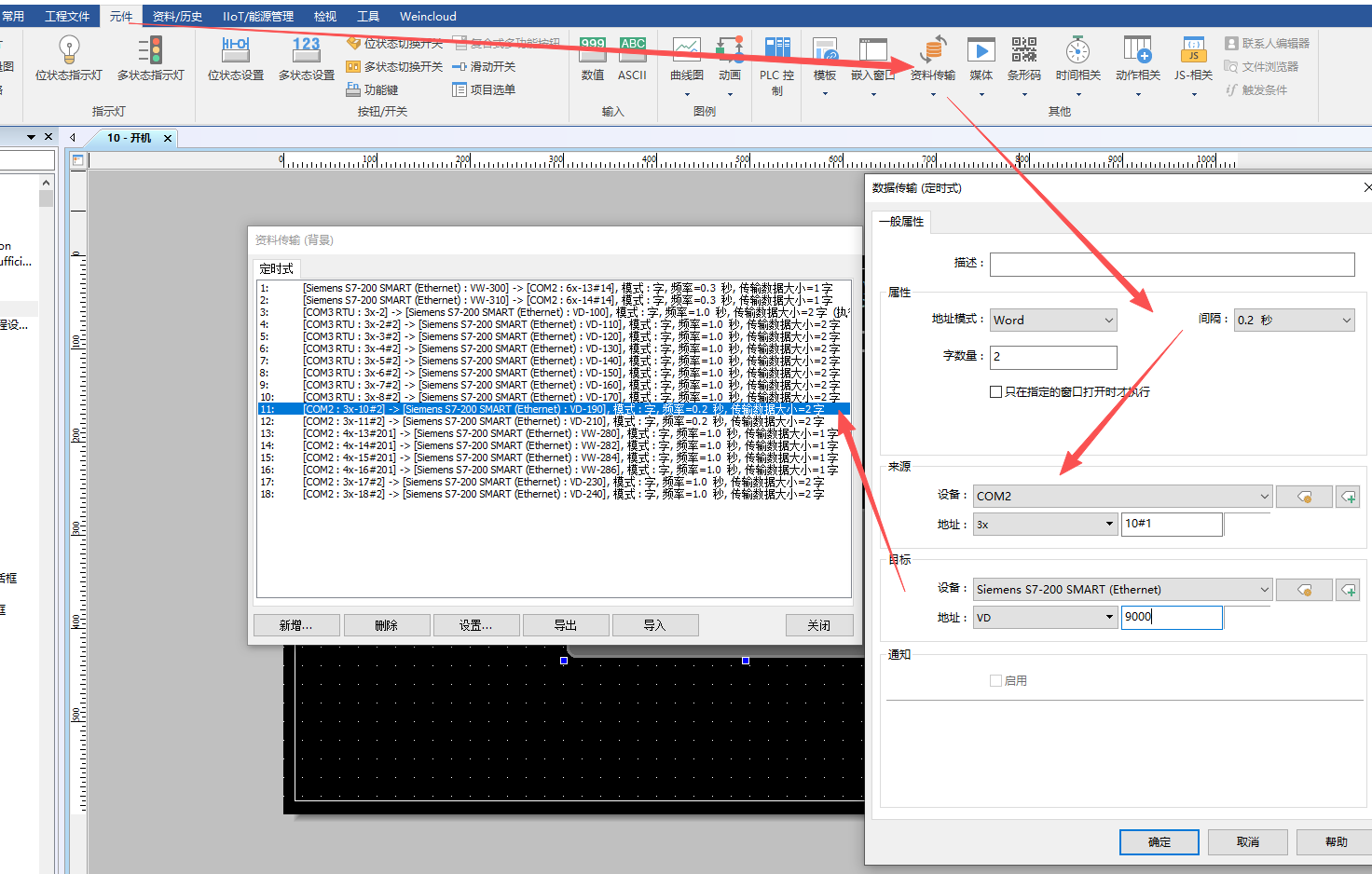The height and width of the screenshot is (874, 1372).
Task: Toggle the 启用 notification checkbox
Action: coord(995,681)
